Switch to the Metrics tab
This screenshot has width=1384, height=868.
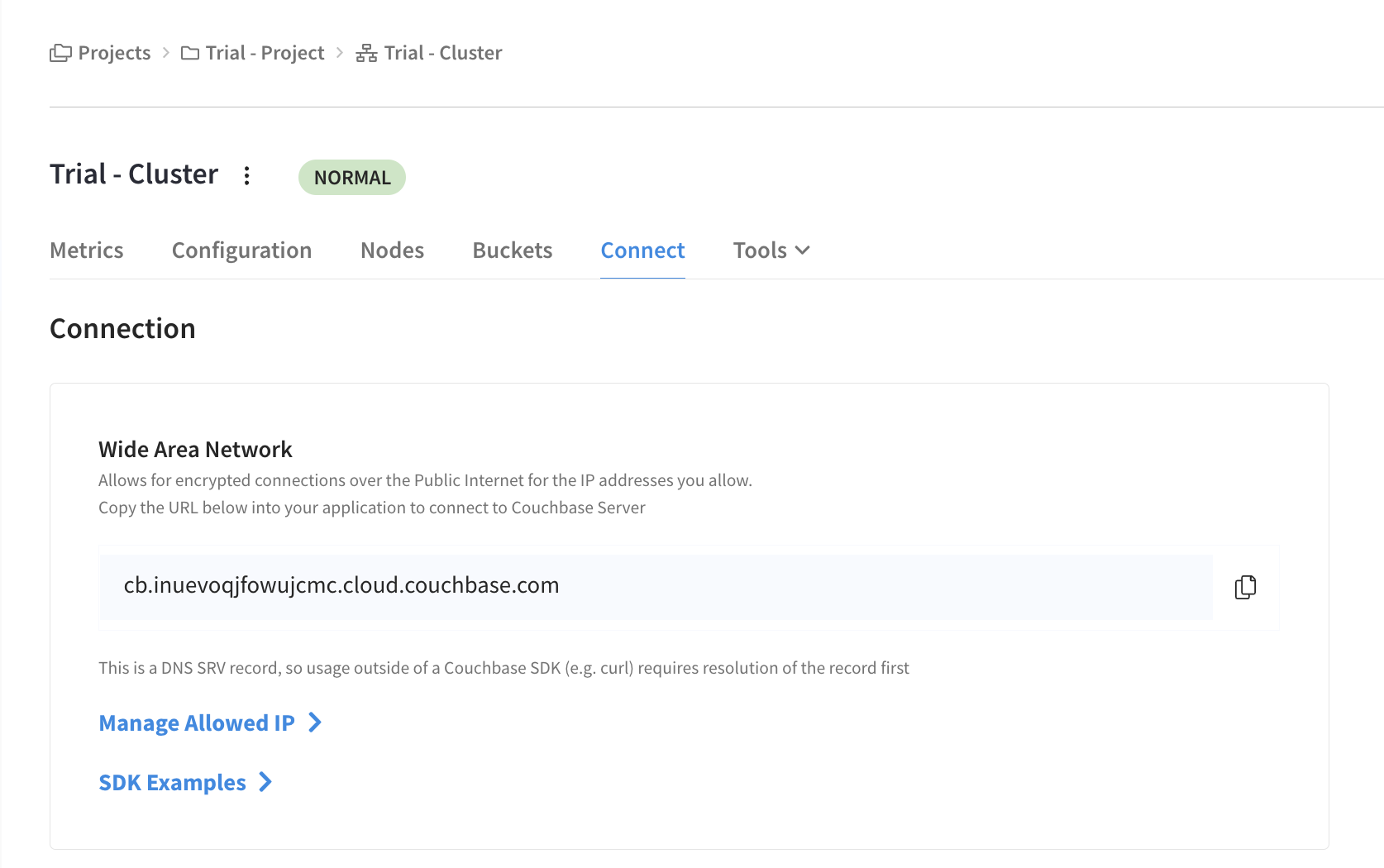tap(86, 250)
